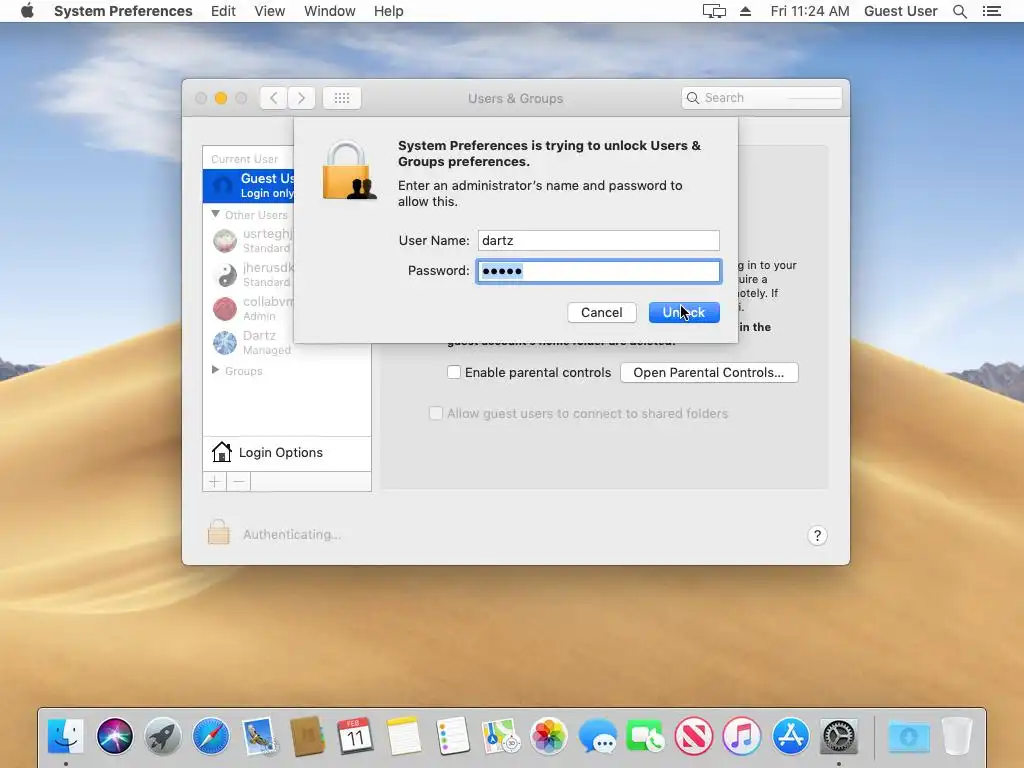
Task: Open FaceTime app in Dock
Action: click(x=645, y=736)
